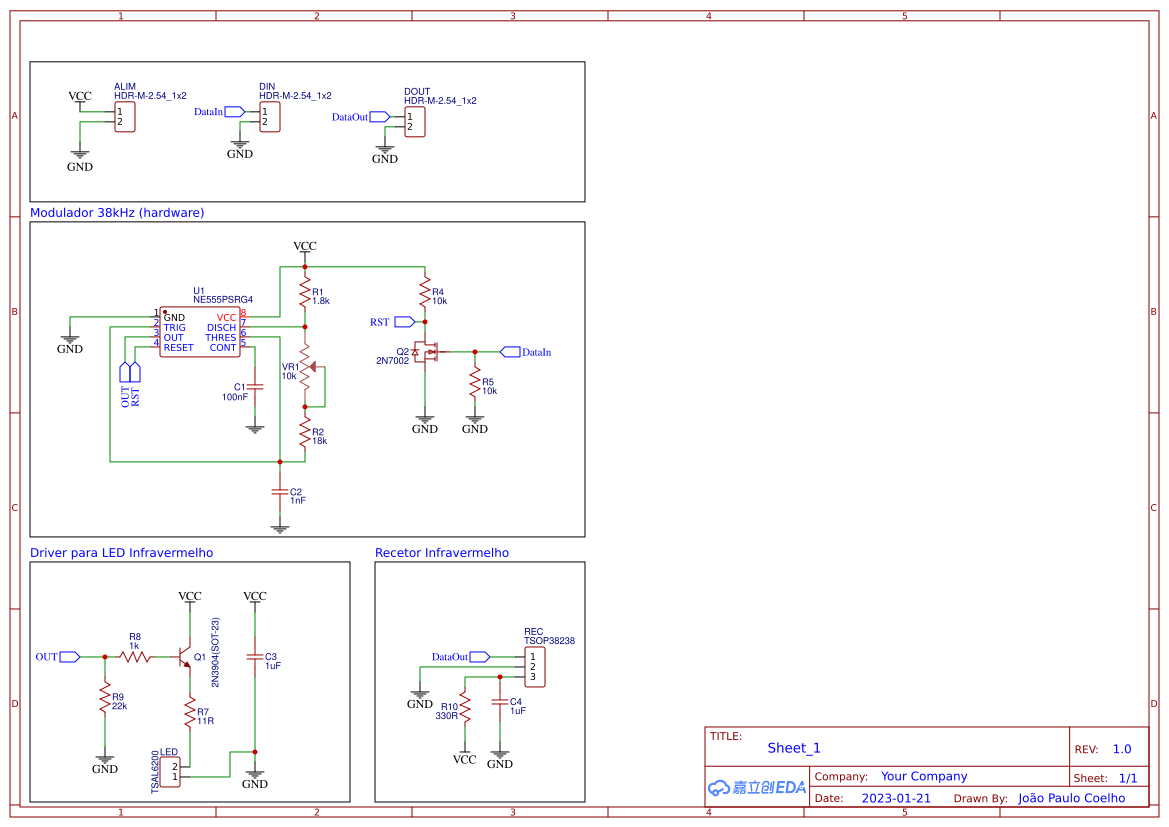Image resolution: width=1169 pixels, height=827 pixels.
Task: Click the date '2023-01-21' in title block
Action: 897,798
